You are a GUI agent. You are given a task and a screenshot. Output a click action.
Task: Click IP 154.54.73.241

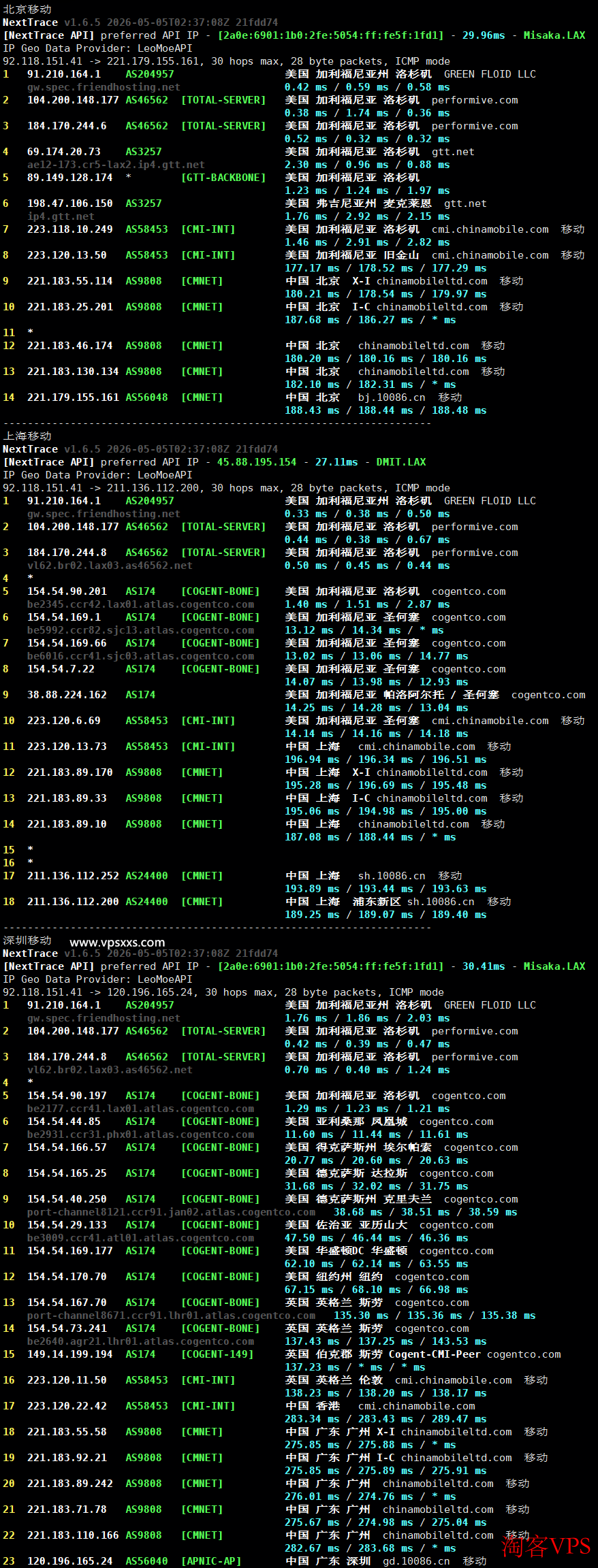[x=67, y=1328]
